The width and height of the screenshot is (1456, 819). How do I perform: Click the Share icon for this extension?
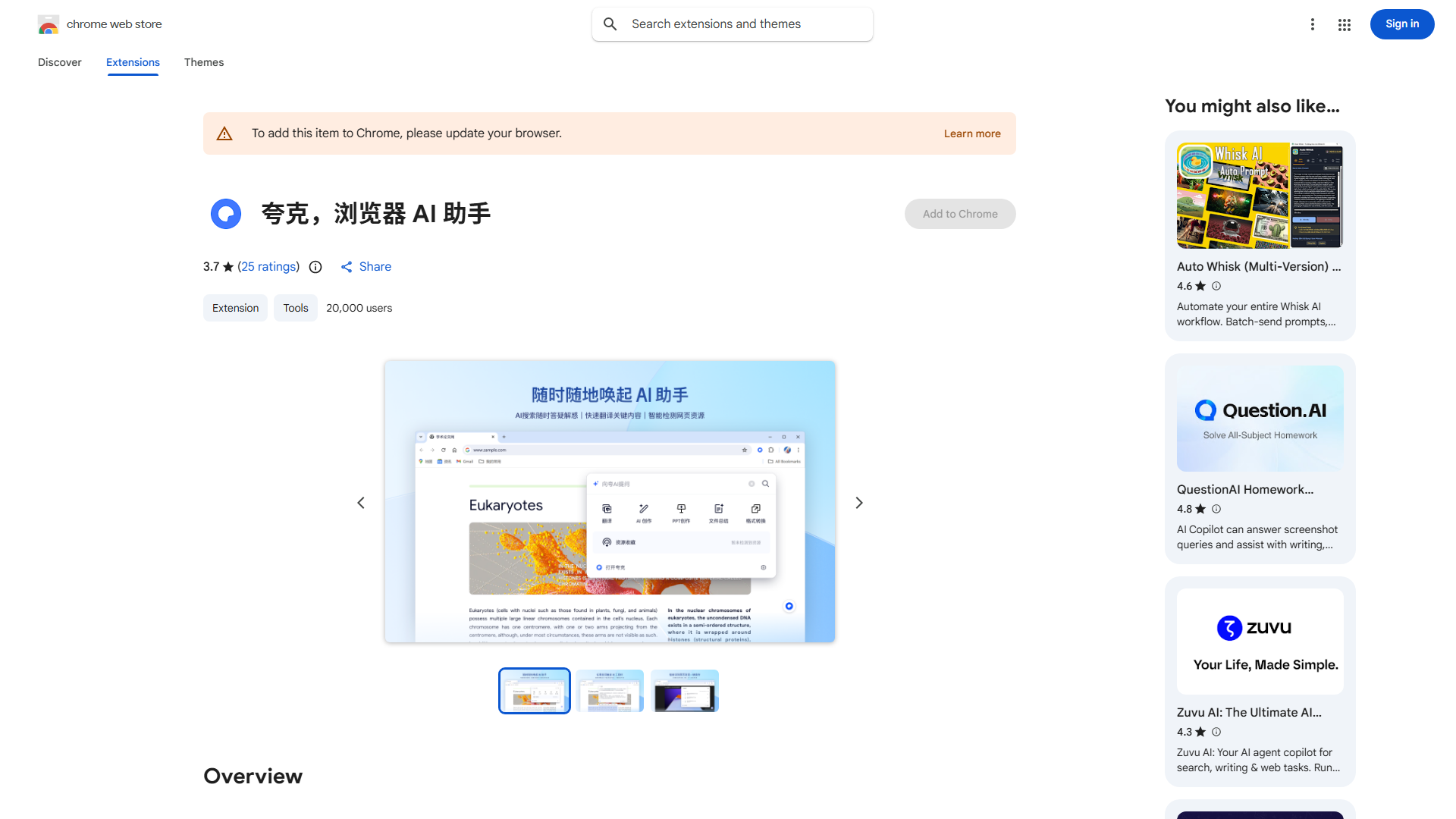(x=347, y=267)
